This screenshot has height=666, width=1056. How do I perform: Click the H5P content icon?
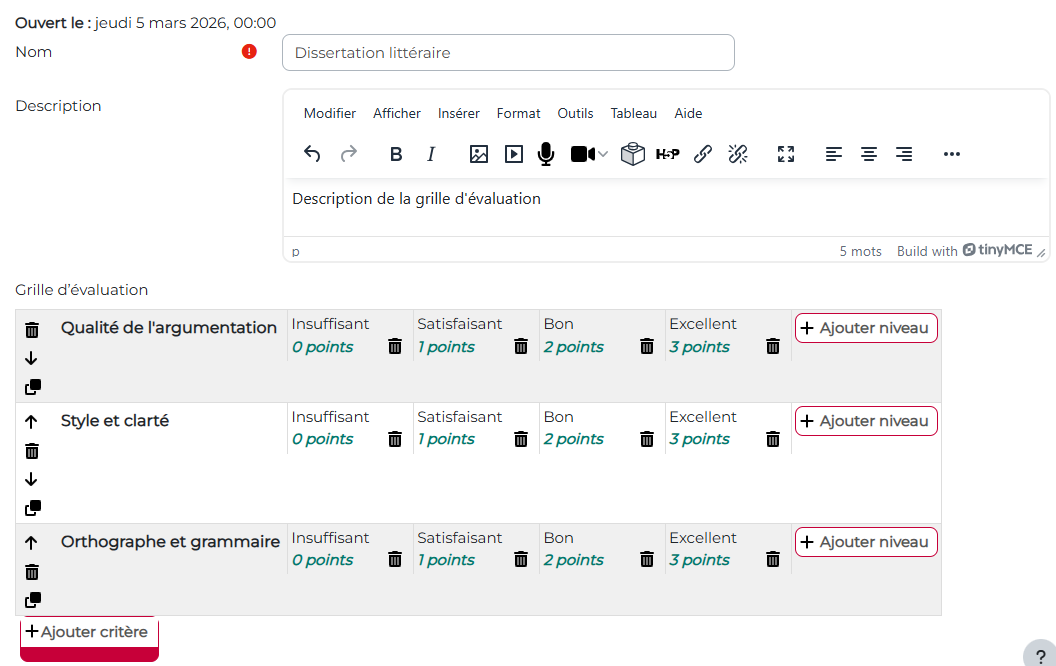[x=668, y=154]
